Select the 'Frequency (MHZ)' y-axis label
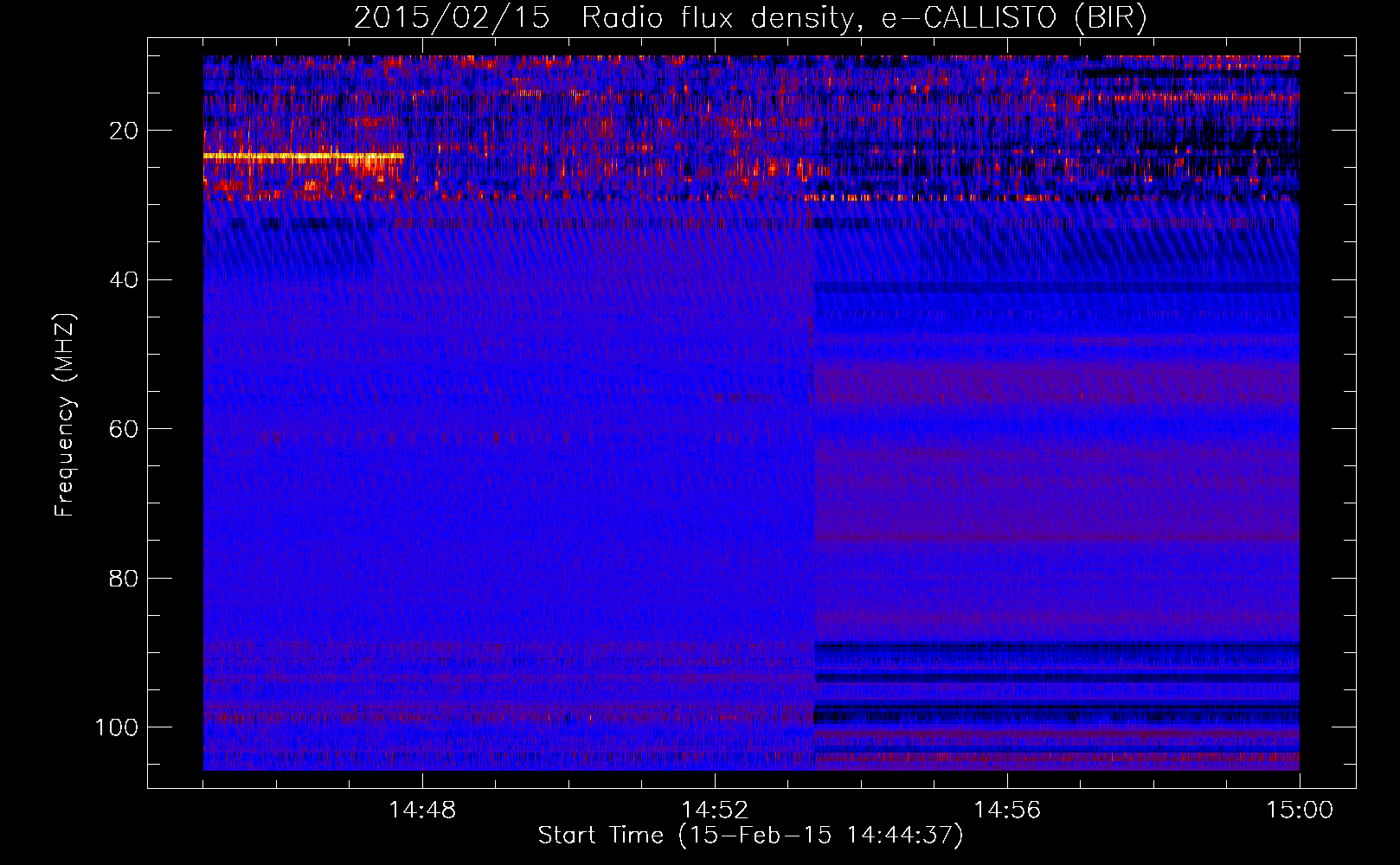This screenshot has height=865, width=1400. pyautogui.click(x=65, y=415)
